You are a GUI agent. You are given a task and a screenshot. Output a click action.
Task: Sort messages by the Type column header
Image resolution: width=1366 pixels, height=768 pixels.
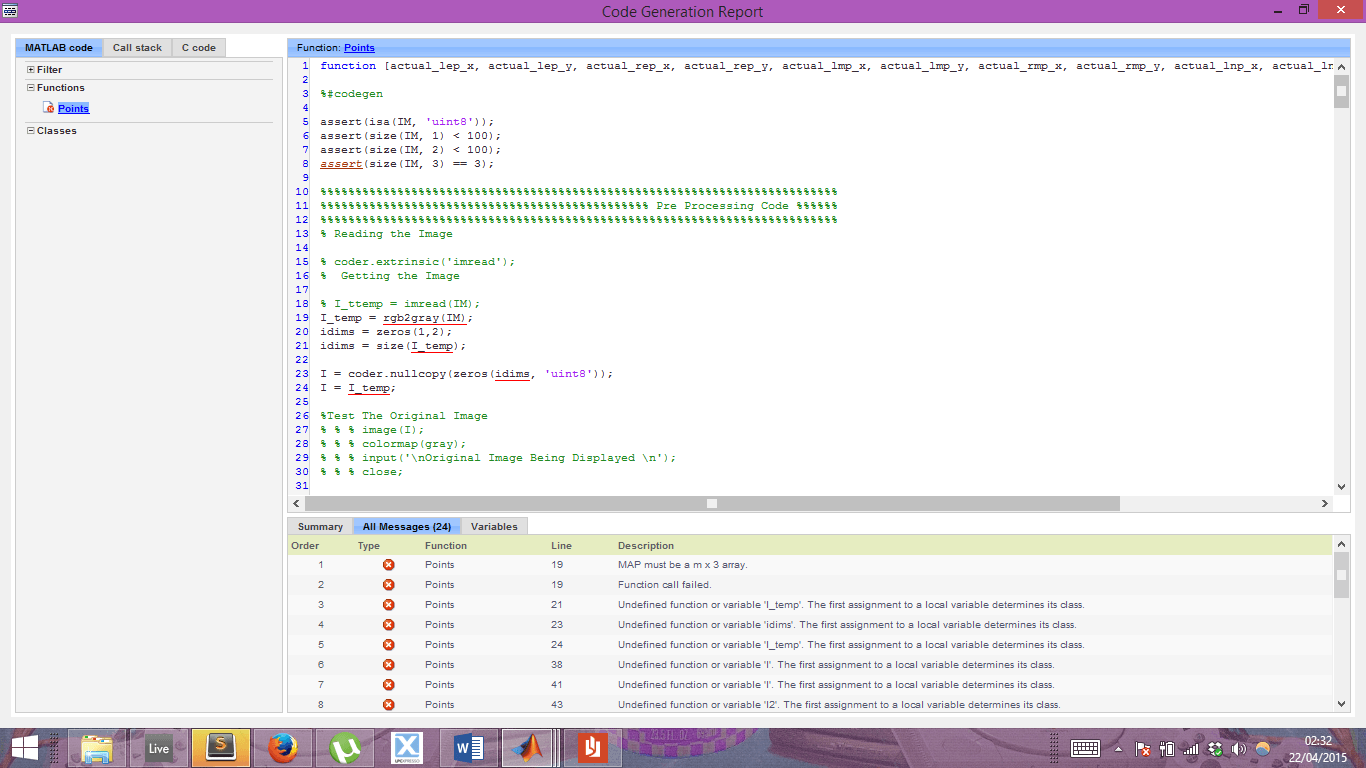point(369,546)
